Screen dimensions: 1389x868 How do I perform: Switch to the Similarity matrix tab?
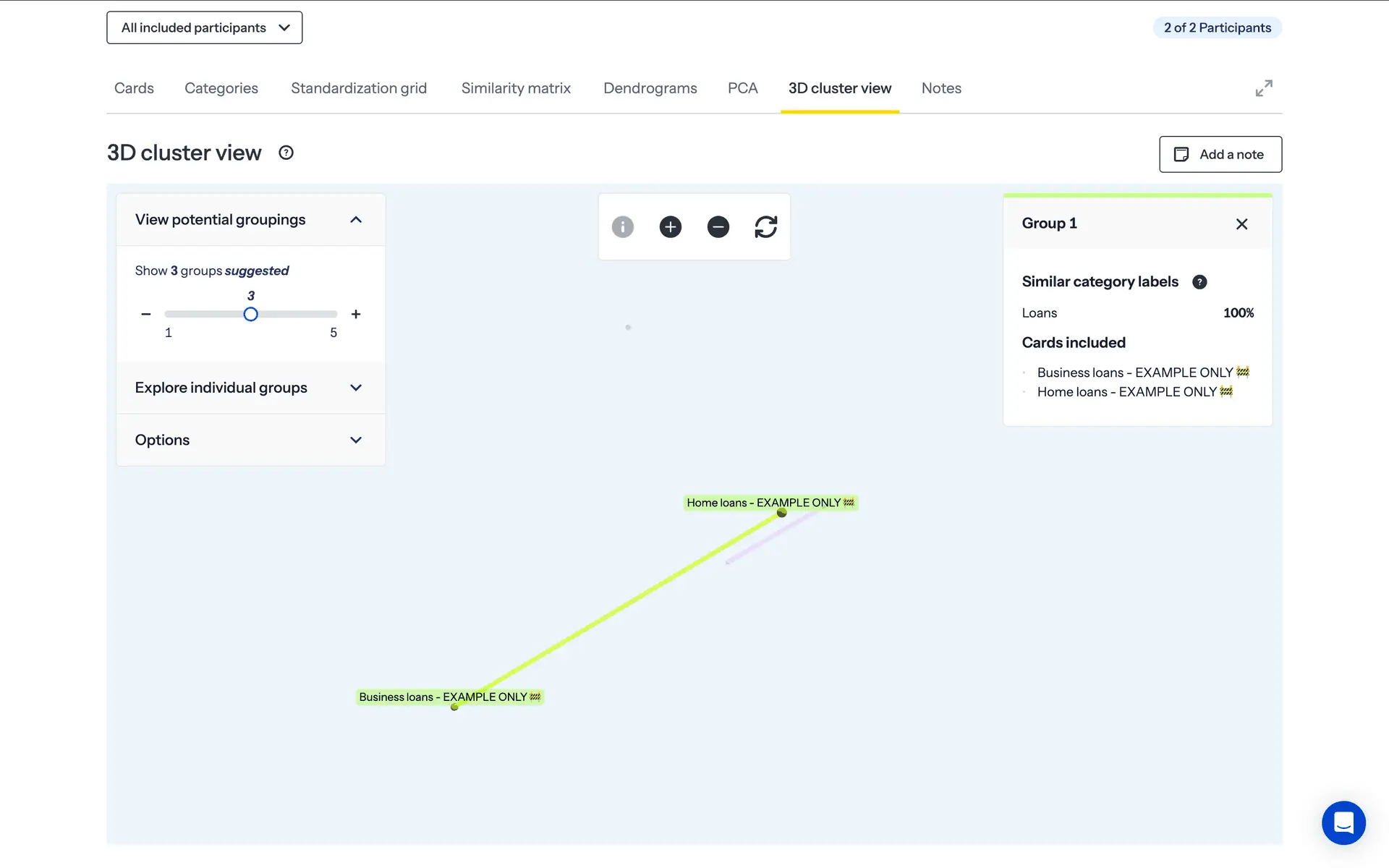(516, 88)
